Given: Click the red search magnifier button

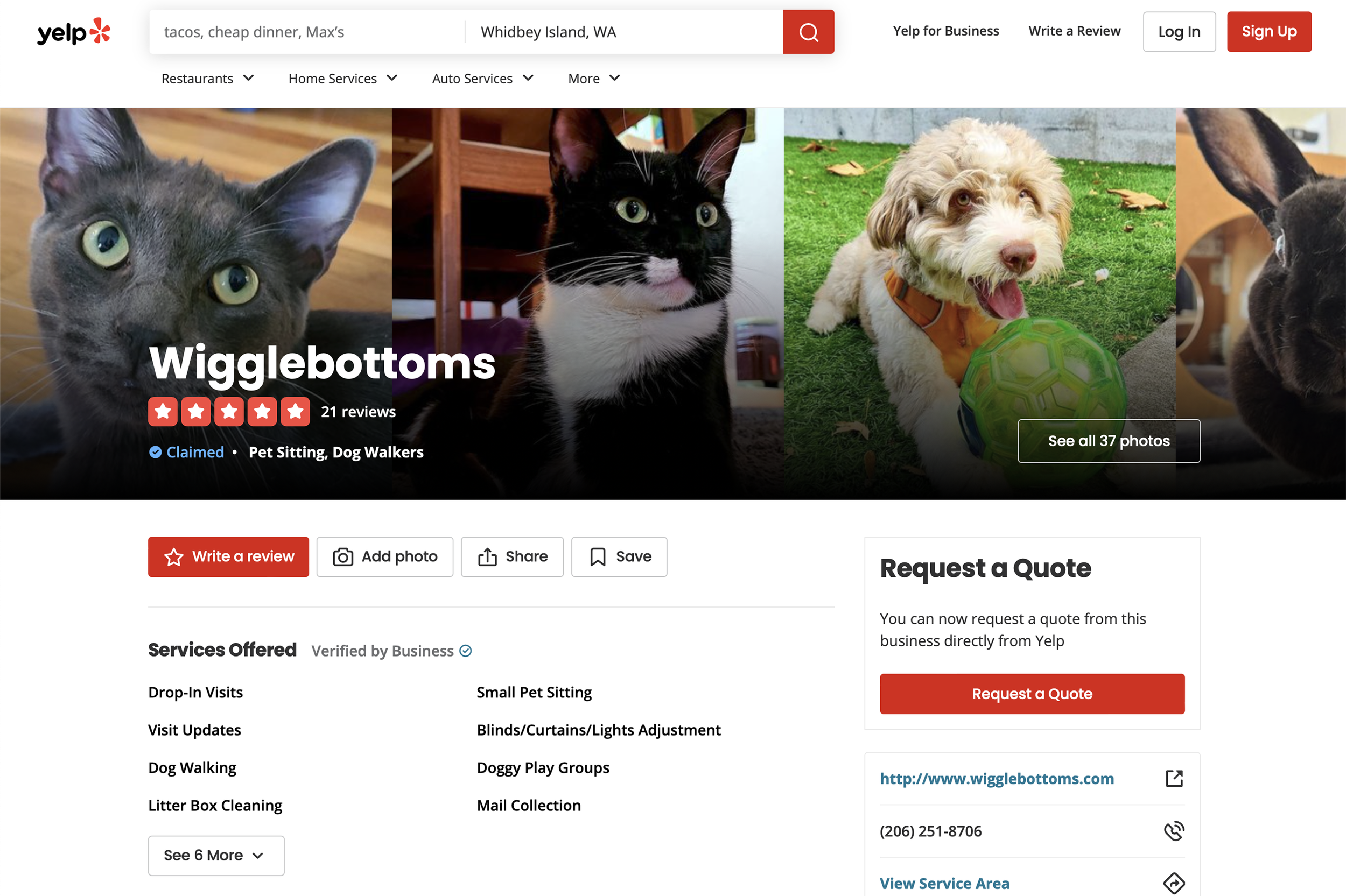Looking at the screenshot, I should [808, 32].
